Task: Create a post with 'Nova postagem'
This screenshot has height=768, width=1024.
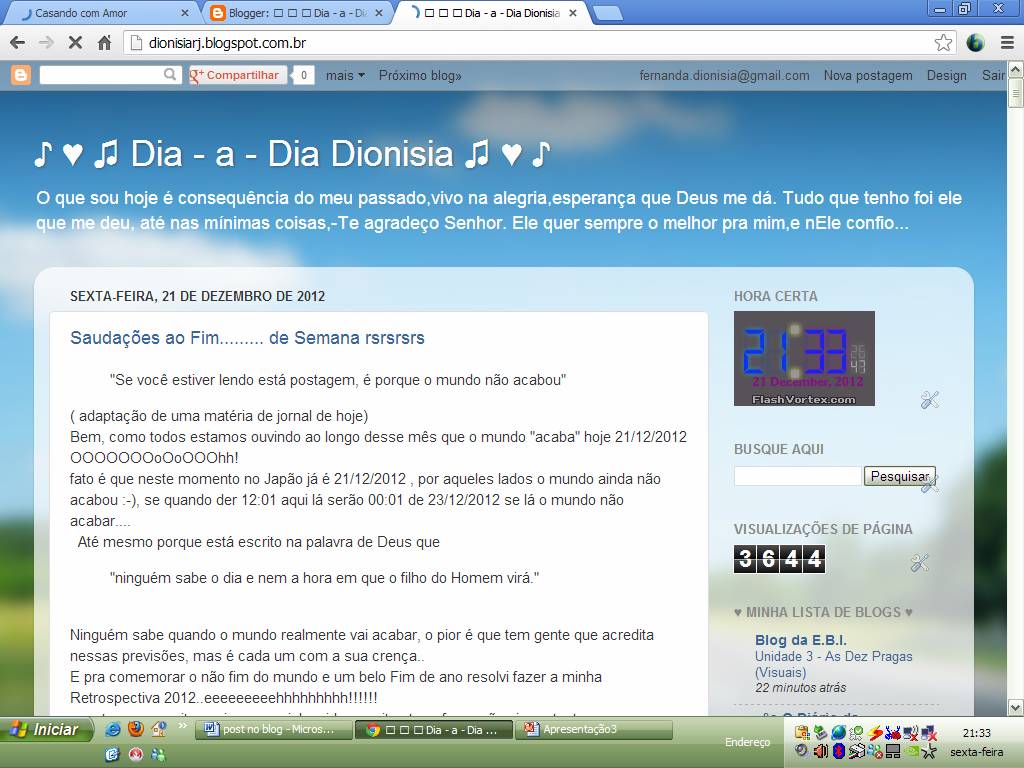Action: pos(868,75)
